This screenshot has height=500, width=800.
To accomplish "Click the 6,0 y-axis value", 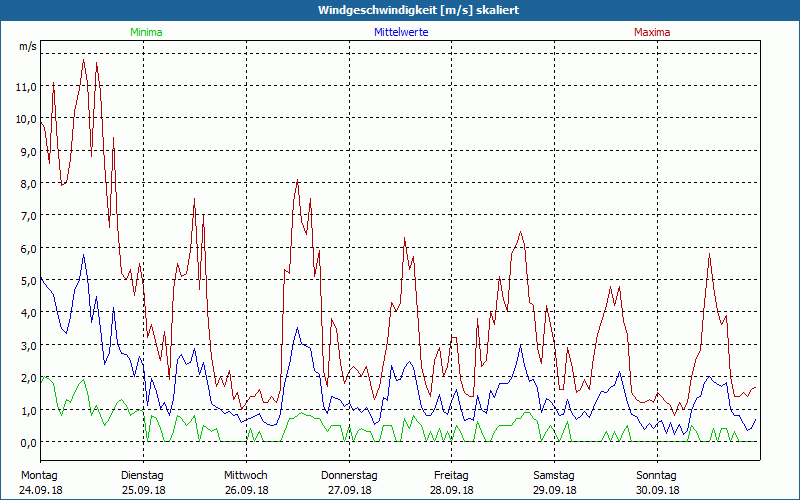I will (29, 248).
